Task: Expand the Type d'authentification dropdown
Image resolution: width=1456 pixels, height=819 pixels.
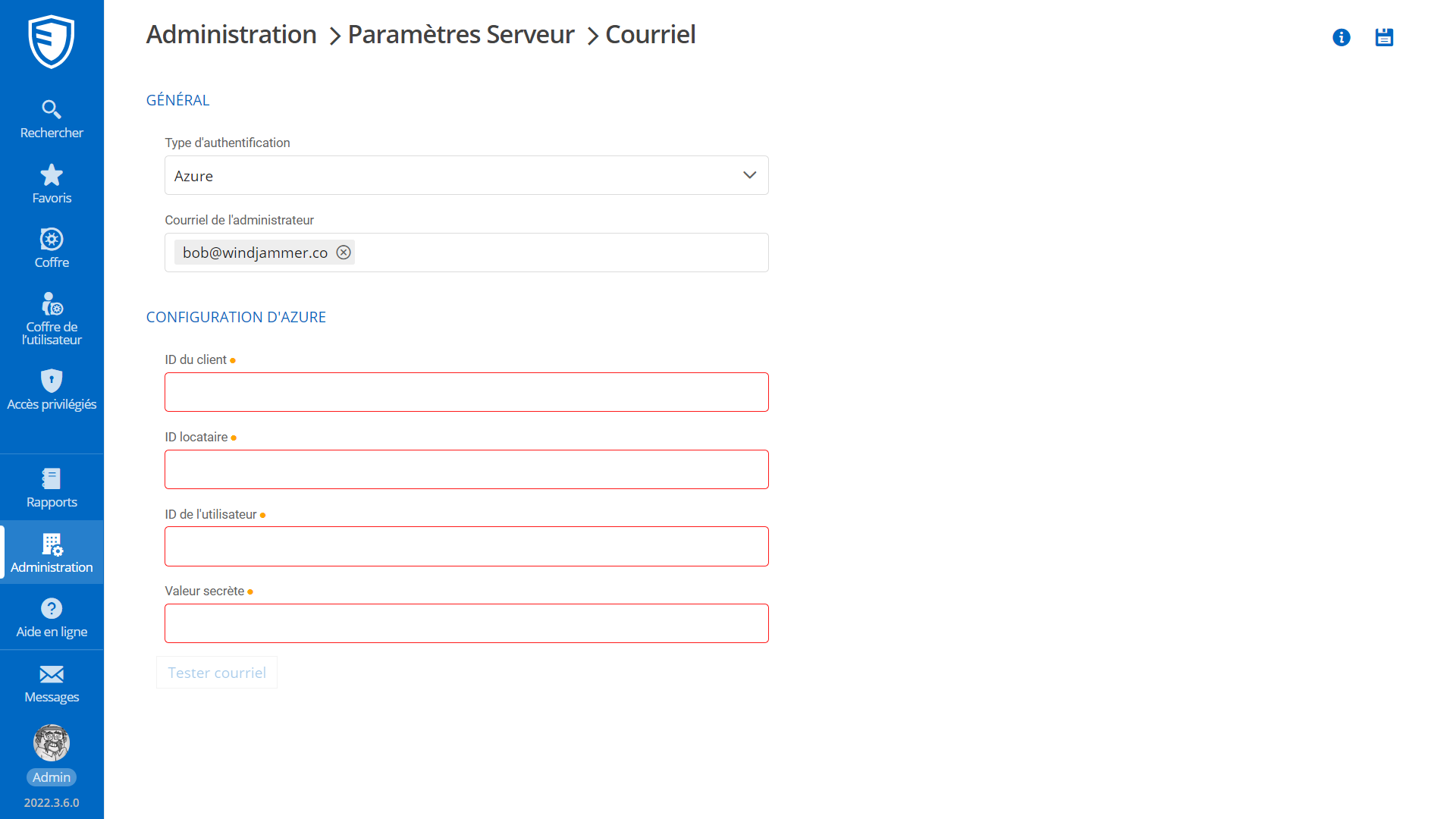Action: coord(466,175)
